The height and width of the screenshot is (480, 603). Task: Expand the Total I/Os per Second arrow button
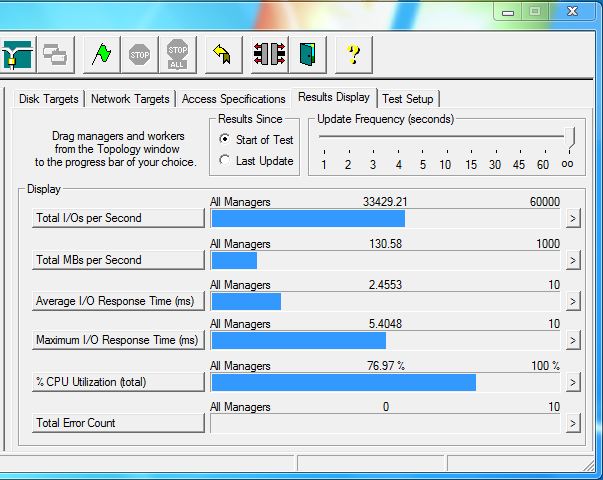click(573, 218)
